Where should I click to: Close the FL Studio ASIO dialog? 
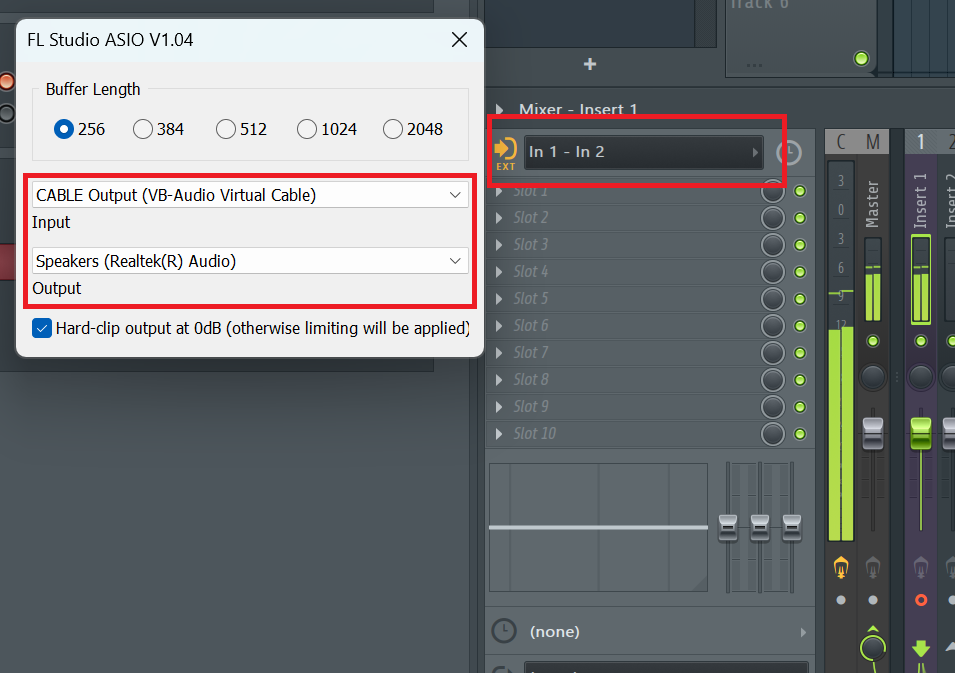(x=459, y=40)
